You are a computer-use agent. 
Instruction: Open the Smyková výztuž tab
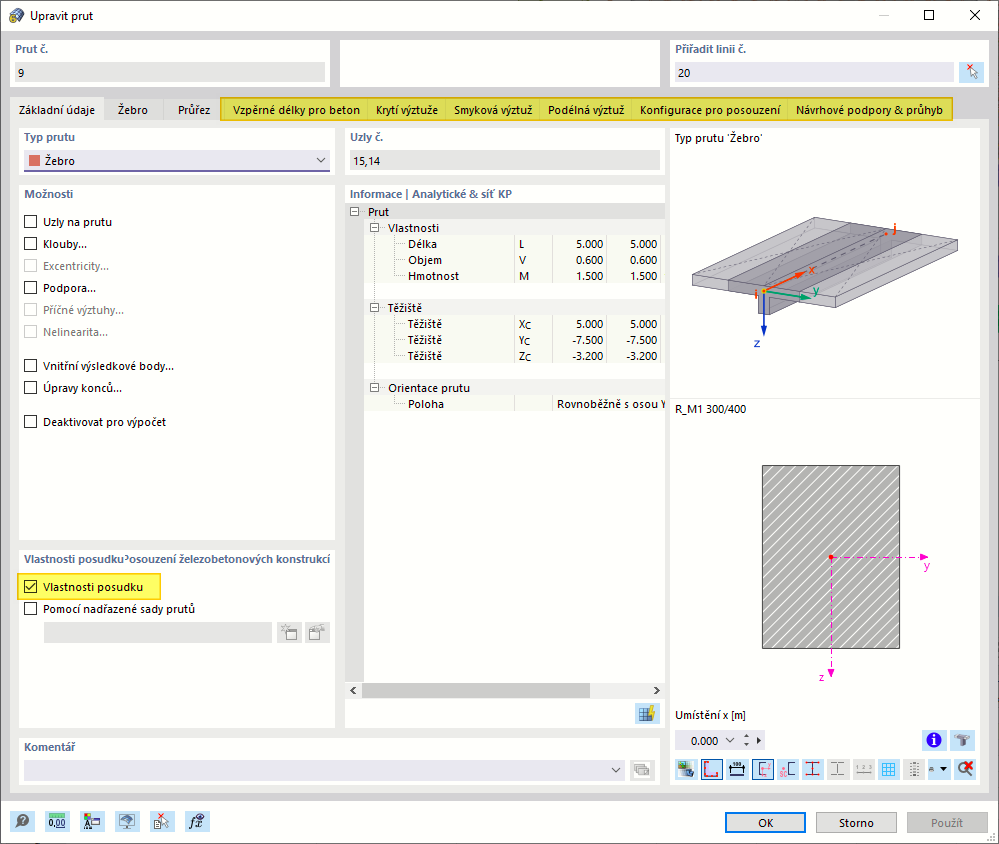coord(492,110)
